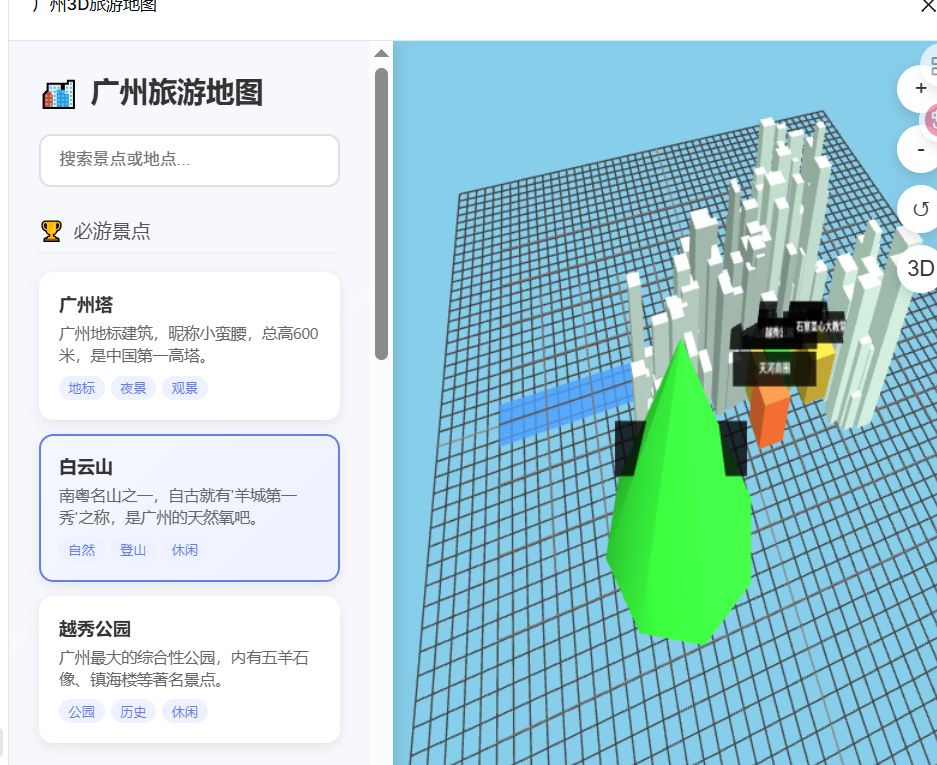
Task: Click the 必游景点 section heading
Action: pos(112,231)
